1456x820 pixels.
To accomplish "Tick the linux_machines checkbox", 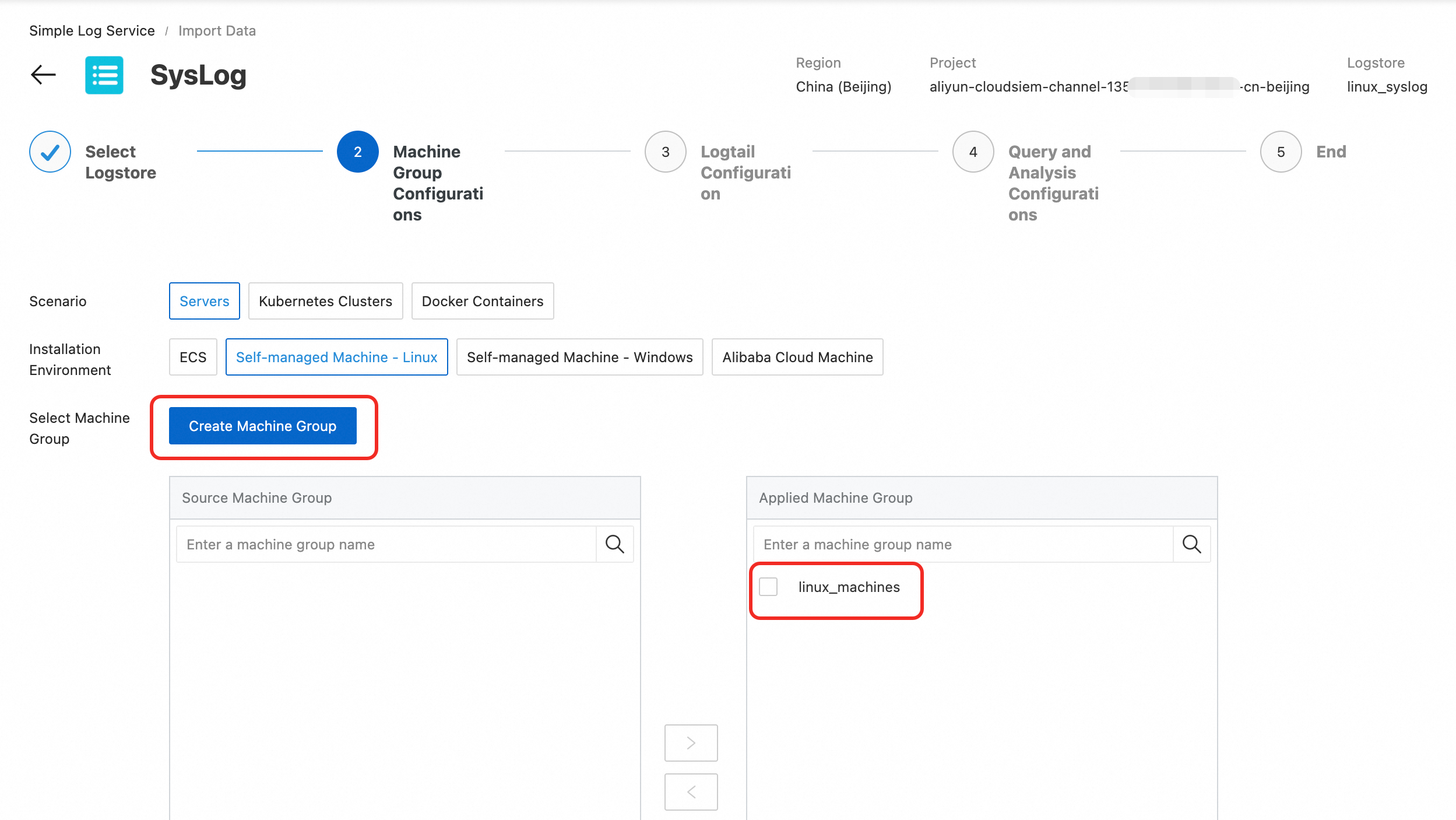I will click(768, 587).
